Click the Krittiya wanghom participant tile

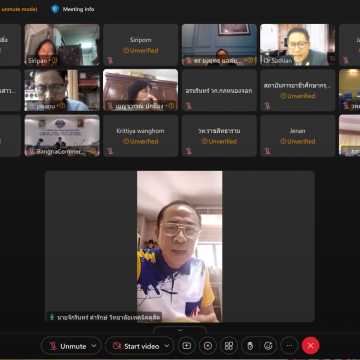[140, 136]
